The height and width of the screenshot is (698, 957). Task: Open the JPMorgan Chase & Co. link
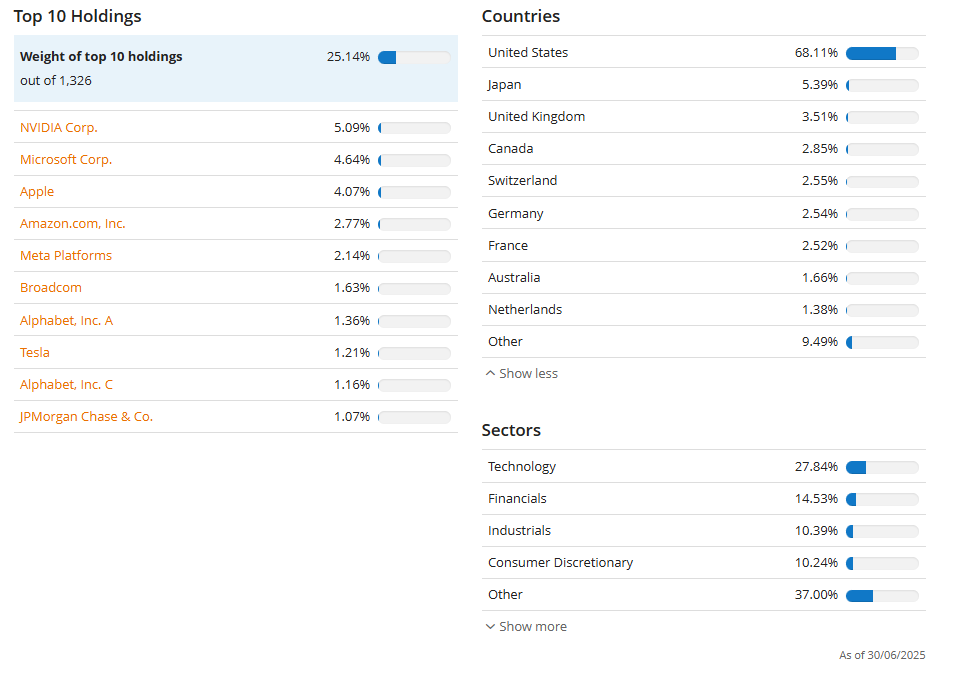[86, 417]
